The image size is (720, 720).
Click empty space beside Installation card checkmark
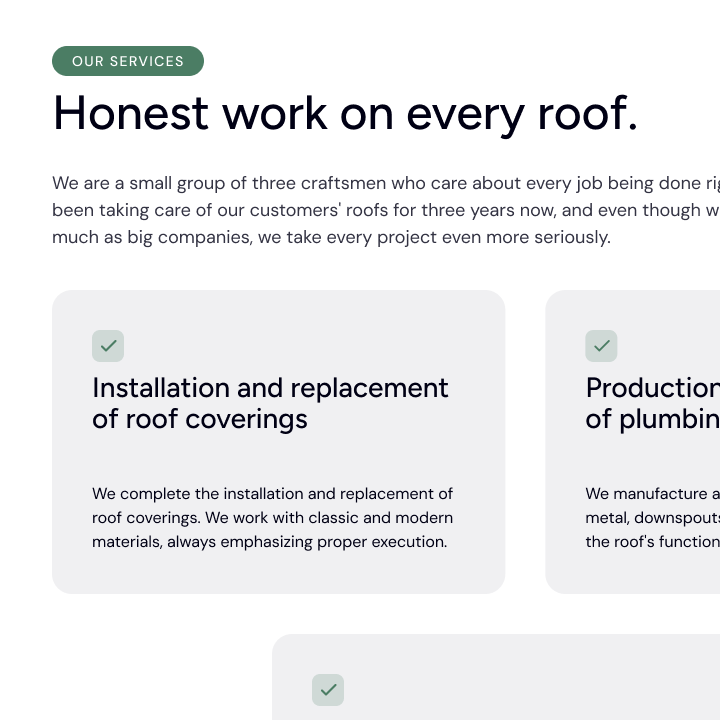[x=300, y=346]
